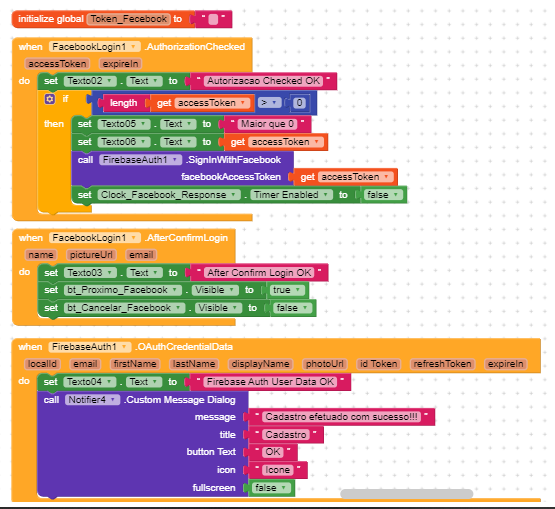Open the Notifier4 component dropdown
The image size is (555, 509).
pyautogui.click(x=92, y=400)
